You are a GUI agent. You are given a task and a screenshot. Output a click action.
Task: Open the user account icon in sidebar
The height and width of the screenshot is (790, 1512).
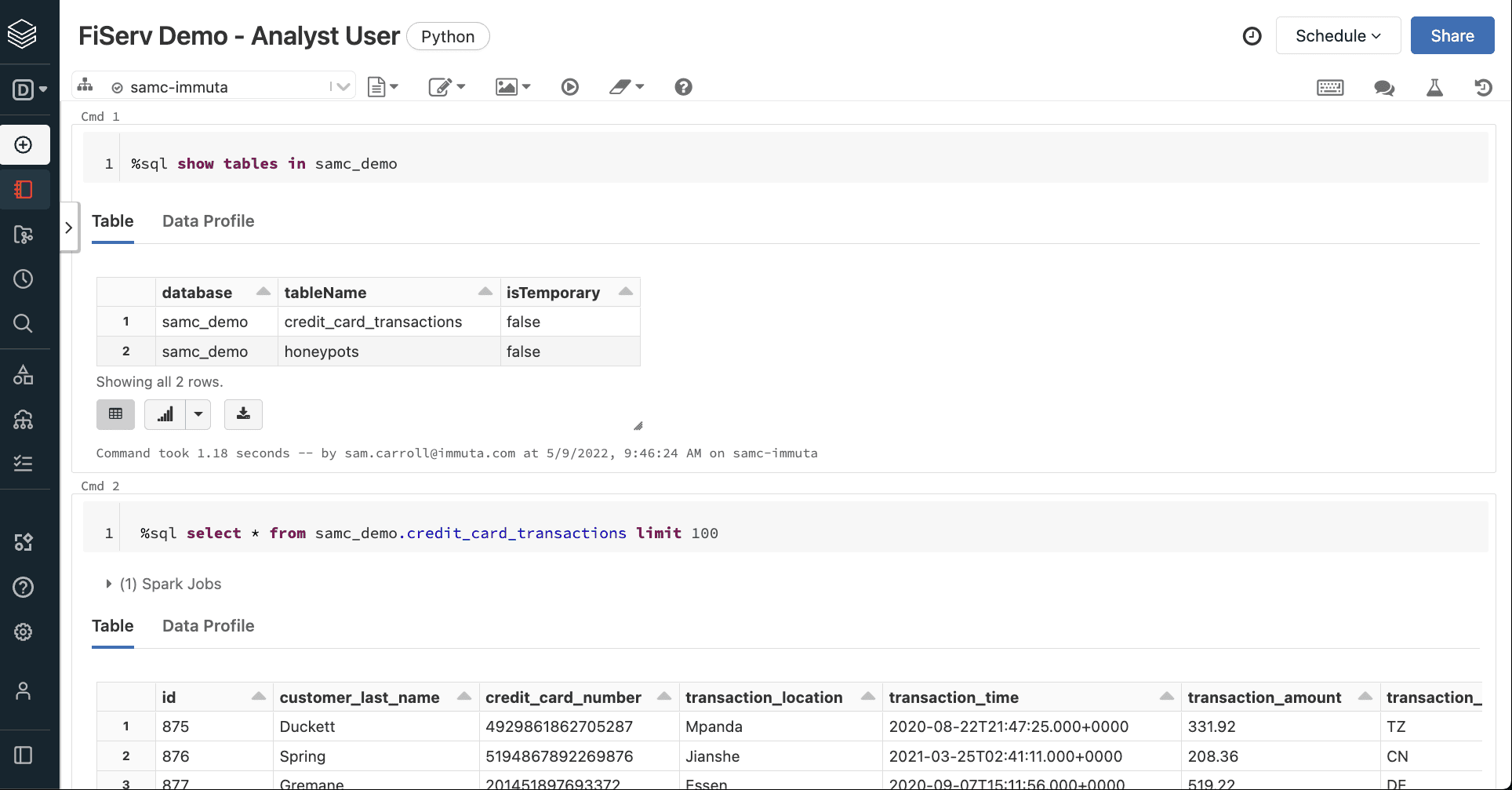pos(24,691)
